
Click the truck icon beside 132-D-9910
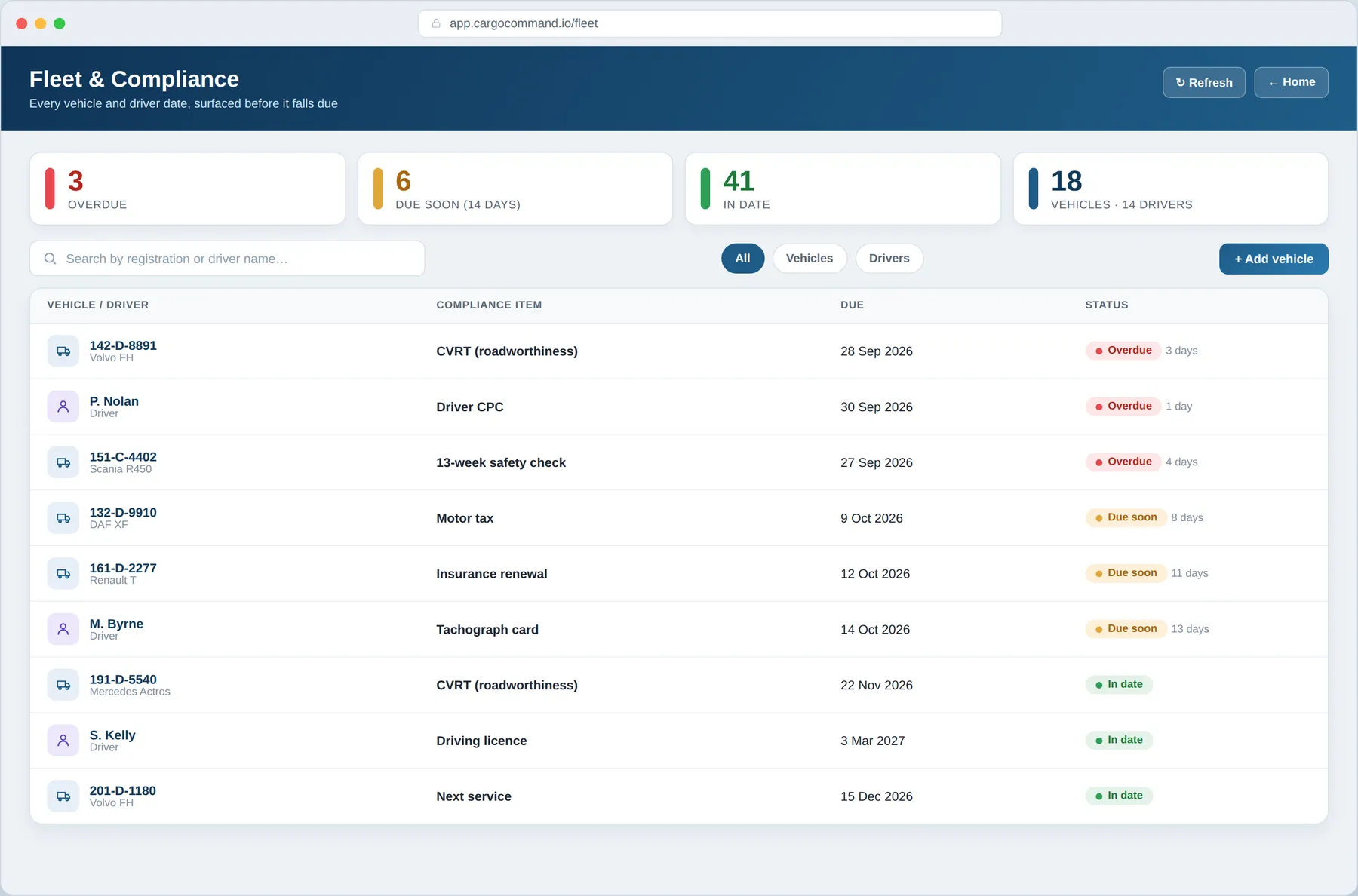[x=63, y=518]
